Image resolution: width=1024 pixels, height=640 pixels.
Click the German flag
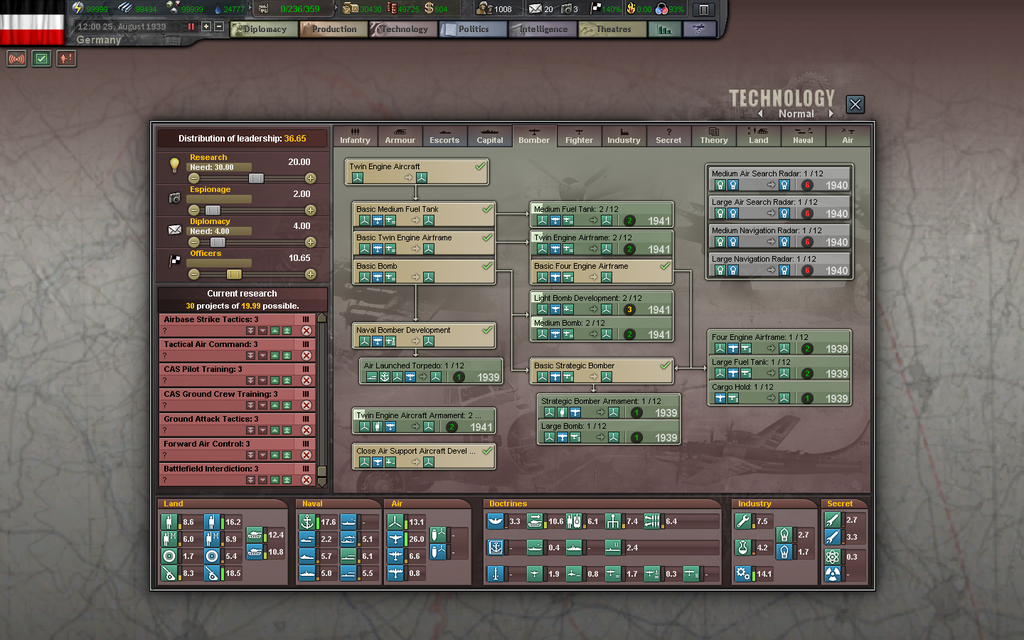(x=32, y=23)
